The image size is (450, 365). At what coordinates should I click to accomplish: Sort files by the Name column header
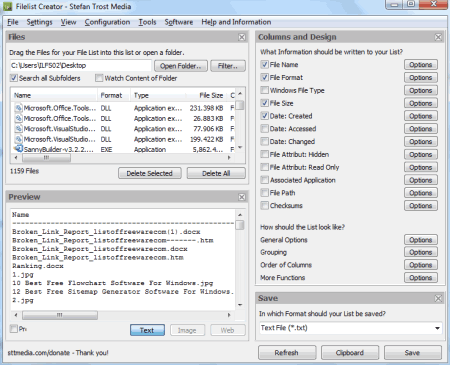coord(54,95)
